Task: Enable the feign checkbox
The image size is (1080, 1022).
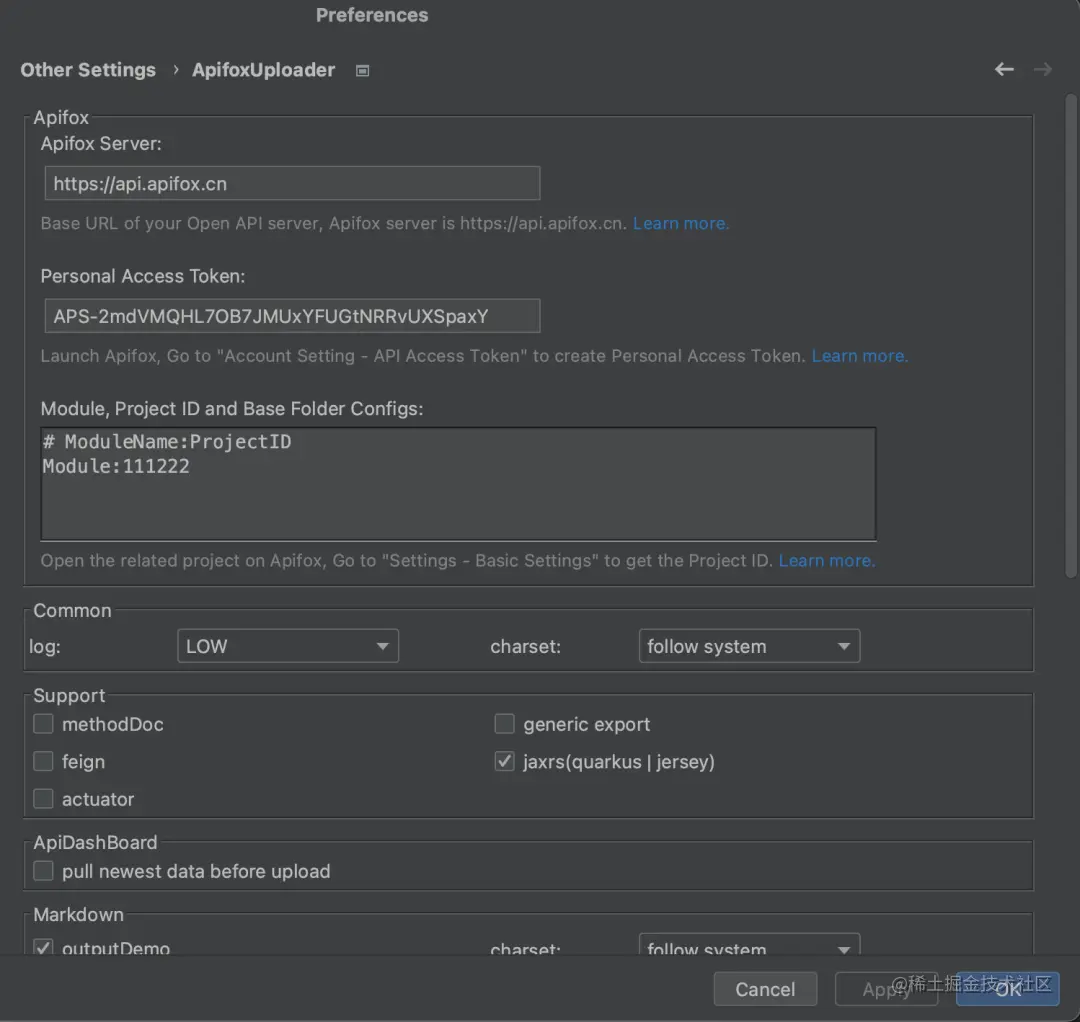Action: [x=43, y=761]
